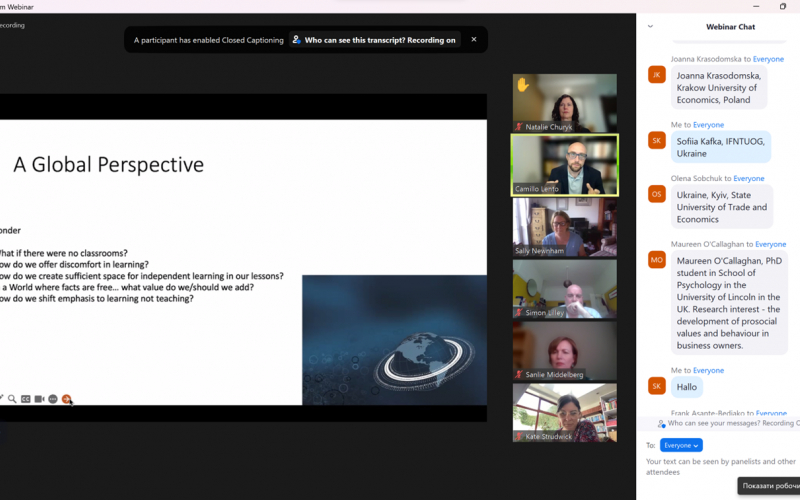Collapse the Webinar Chat panel using chevron
Image resolution: width=800 pixels, height=500 pixels.
[651, 26]
